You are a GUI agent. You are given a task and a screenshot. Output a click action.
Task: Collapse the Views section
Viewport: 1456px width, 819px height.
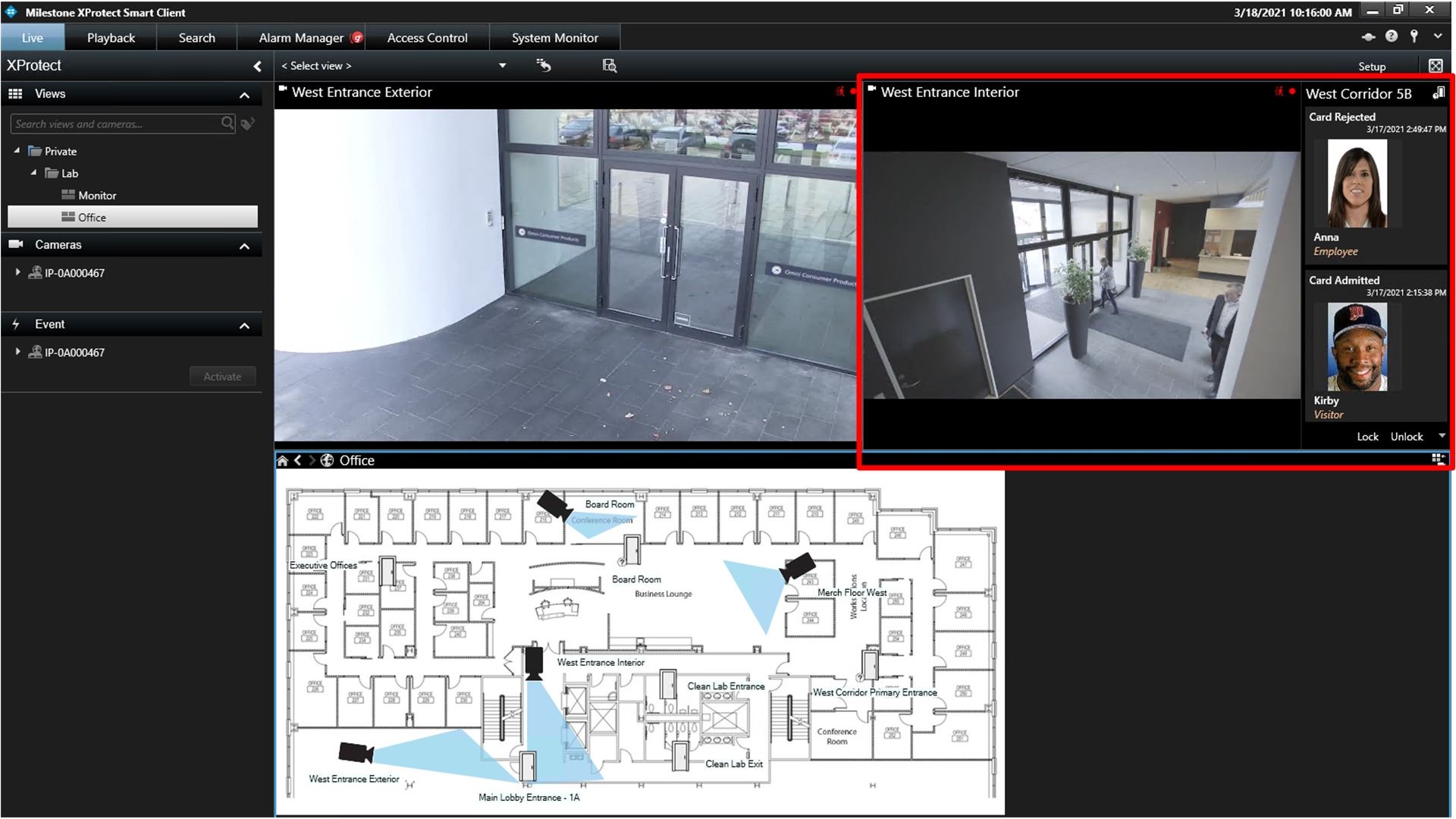[x=244, y=95]
